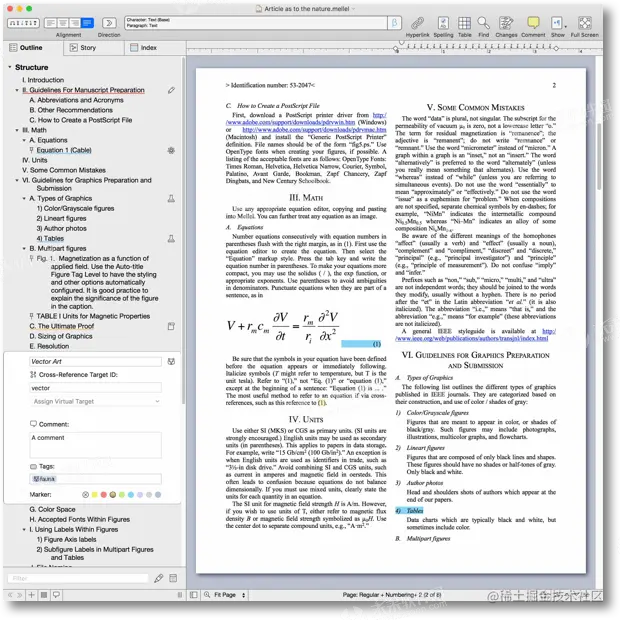Select IV. Units in the outline

(x=34, y=160)
